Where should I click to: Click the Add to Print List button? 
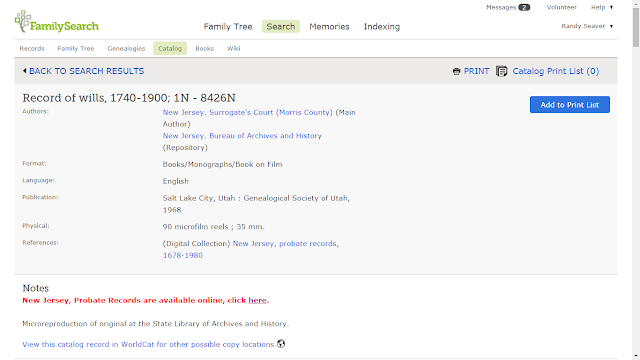coord(569,104)
